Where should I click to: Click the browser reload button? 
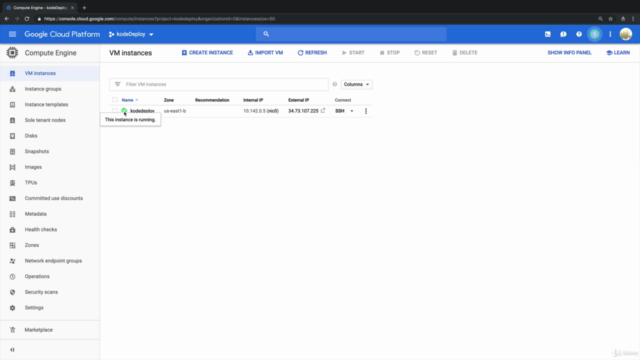point(27,19)
